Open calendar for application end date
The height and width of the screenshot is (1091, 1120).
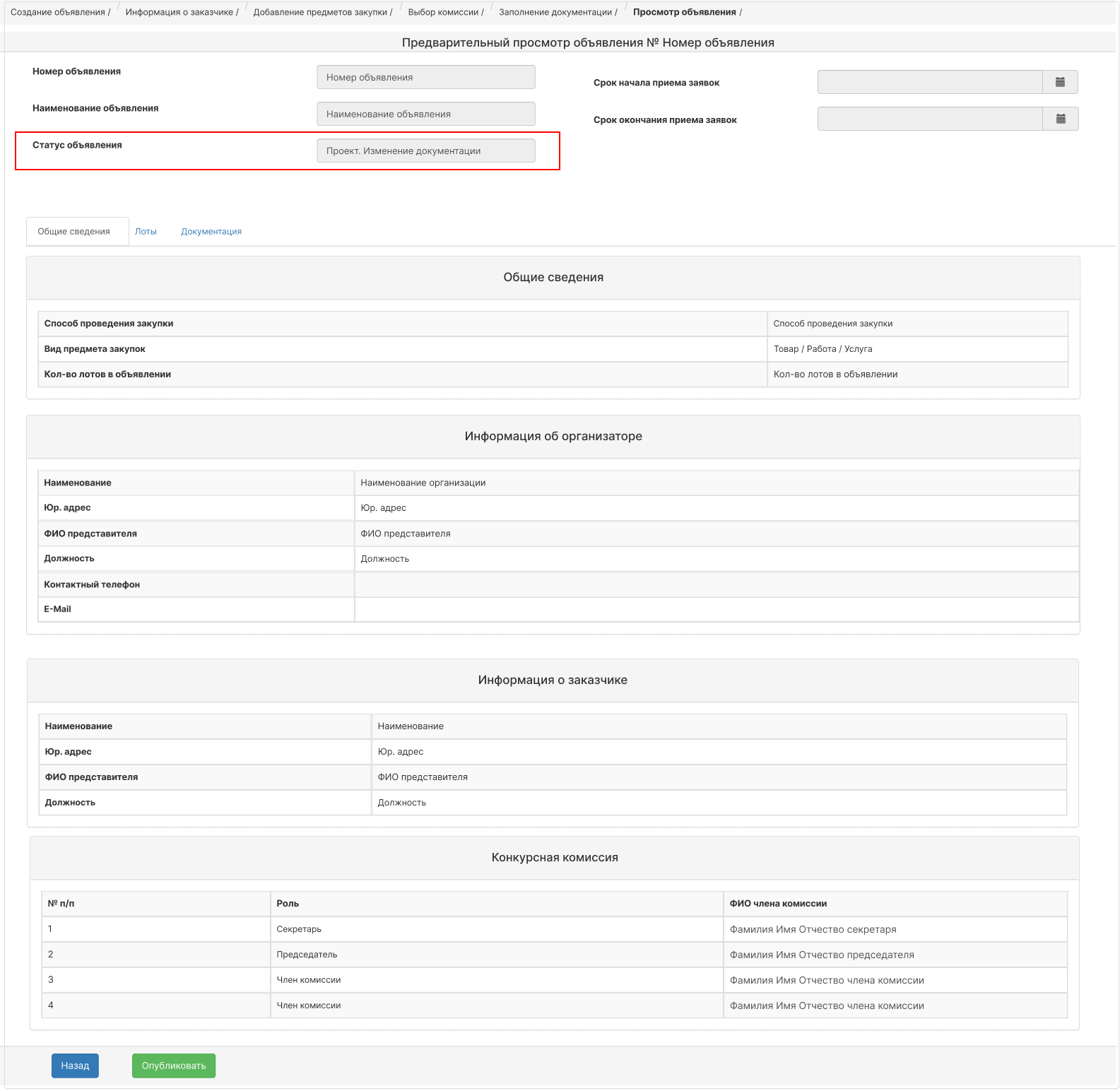[1060, 119]
